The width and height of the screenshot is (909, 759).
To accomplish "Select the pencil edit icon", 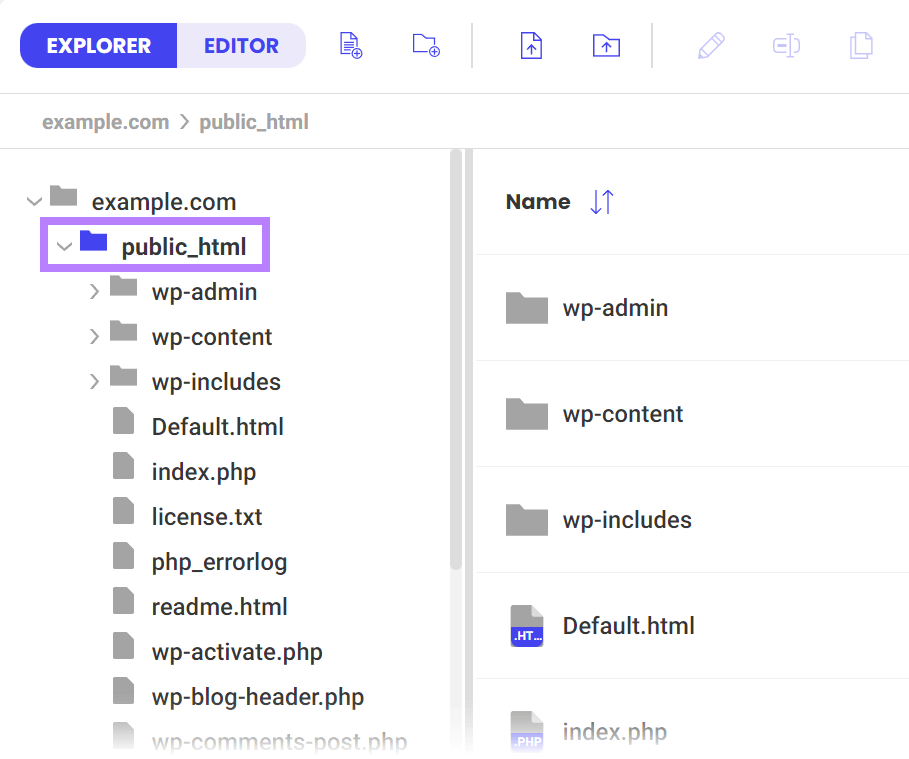I will [711, 45].
